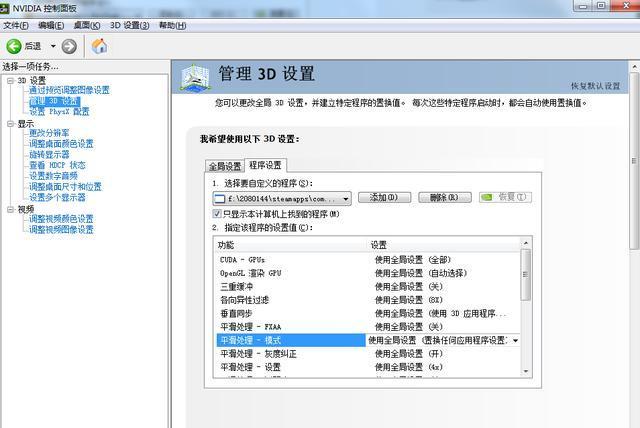Click main panel scrollbar up arrow
Screen dimensions: 640x428
(634, 67)
